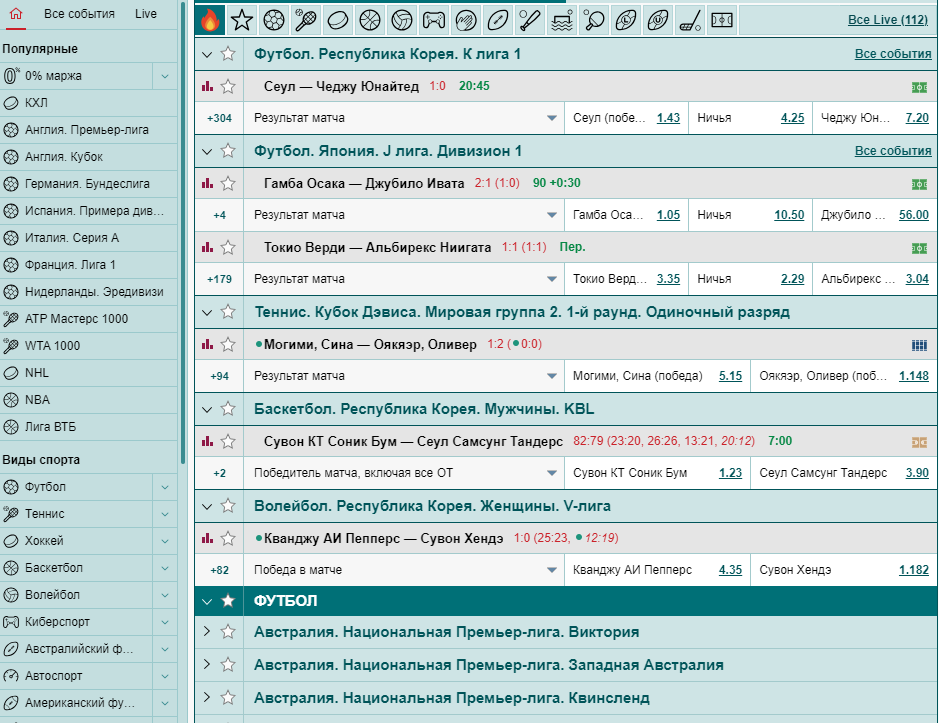Filter live events by basketball icon

(x=370, y=20)
